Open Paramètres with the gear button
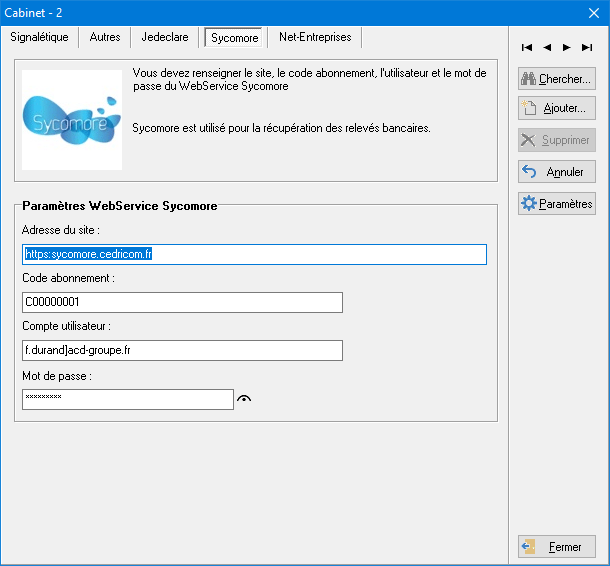Viewport: 610px width, 566px height. [x=556, y=204]
